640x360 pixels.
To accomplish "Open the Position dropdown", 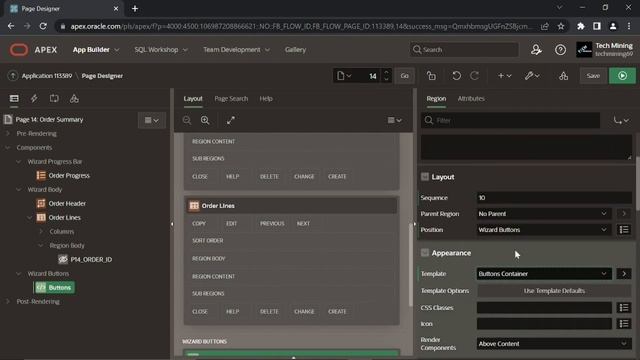I will 544,230.
